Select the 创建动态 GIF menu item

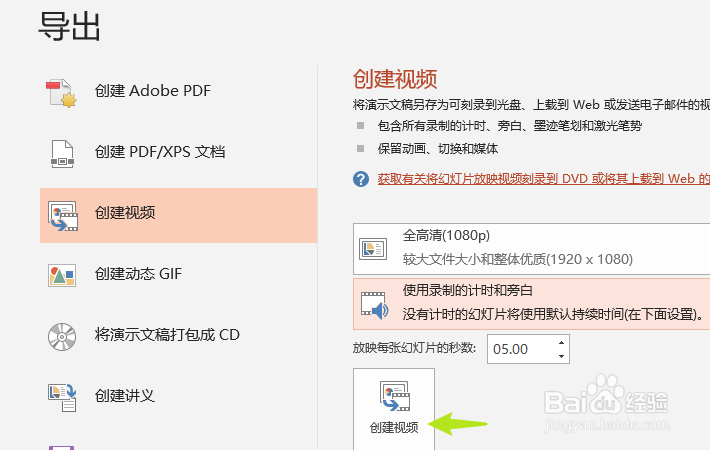tap(178, 274)
